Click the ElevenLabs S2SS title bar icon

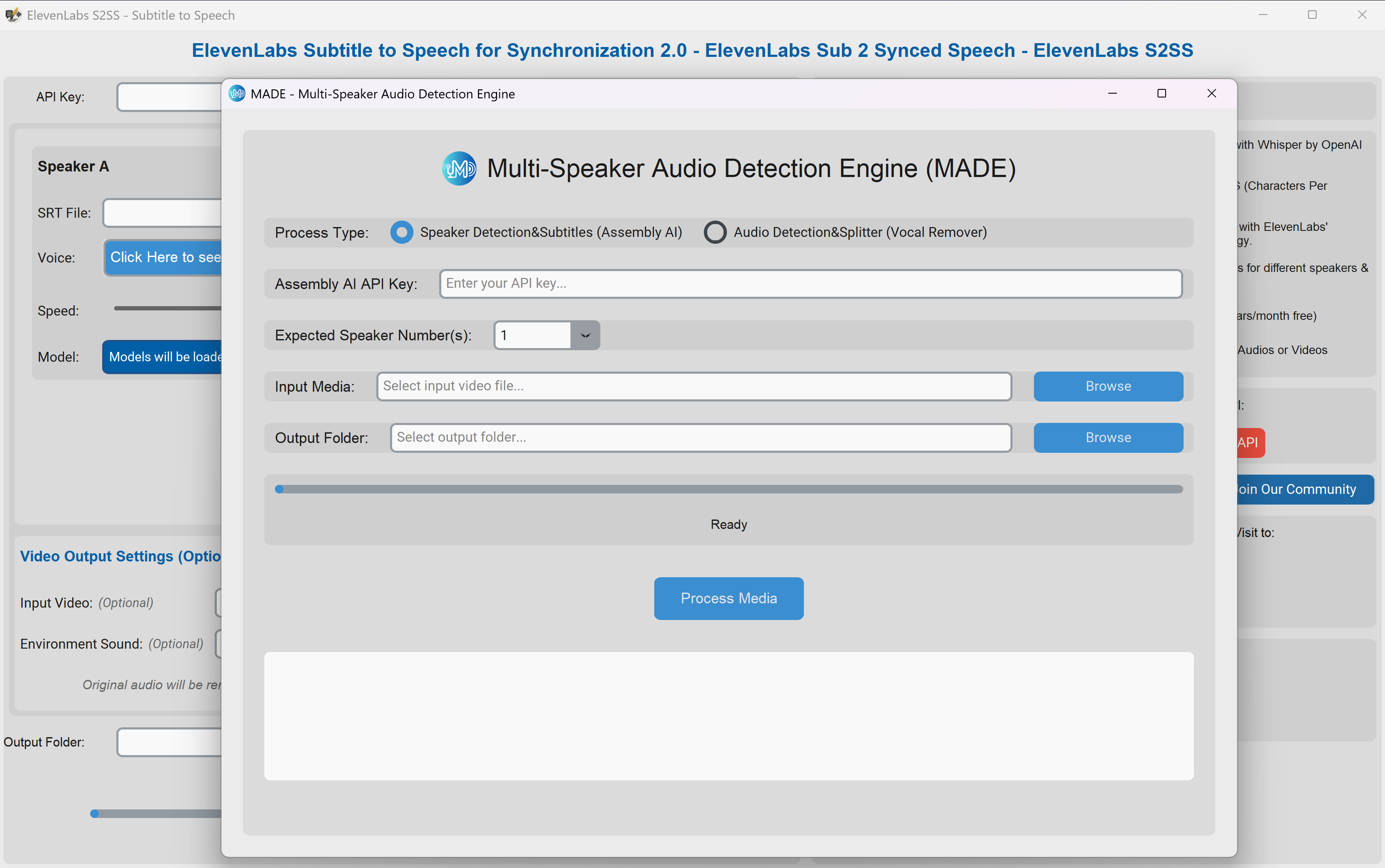(13, 15)
